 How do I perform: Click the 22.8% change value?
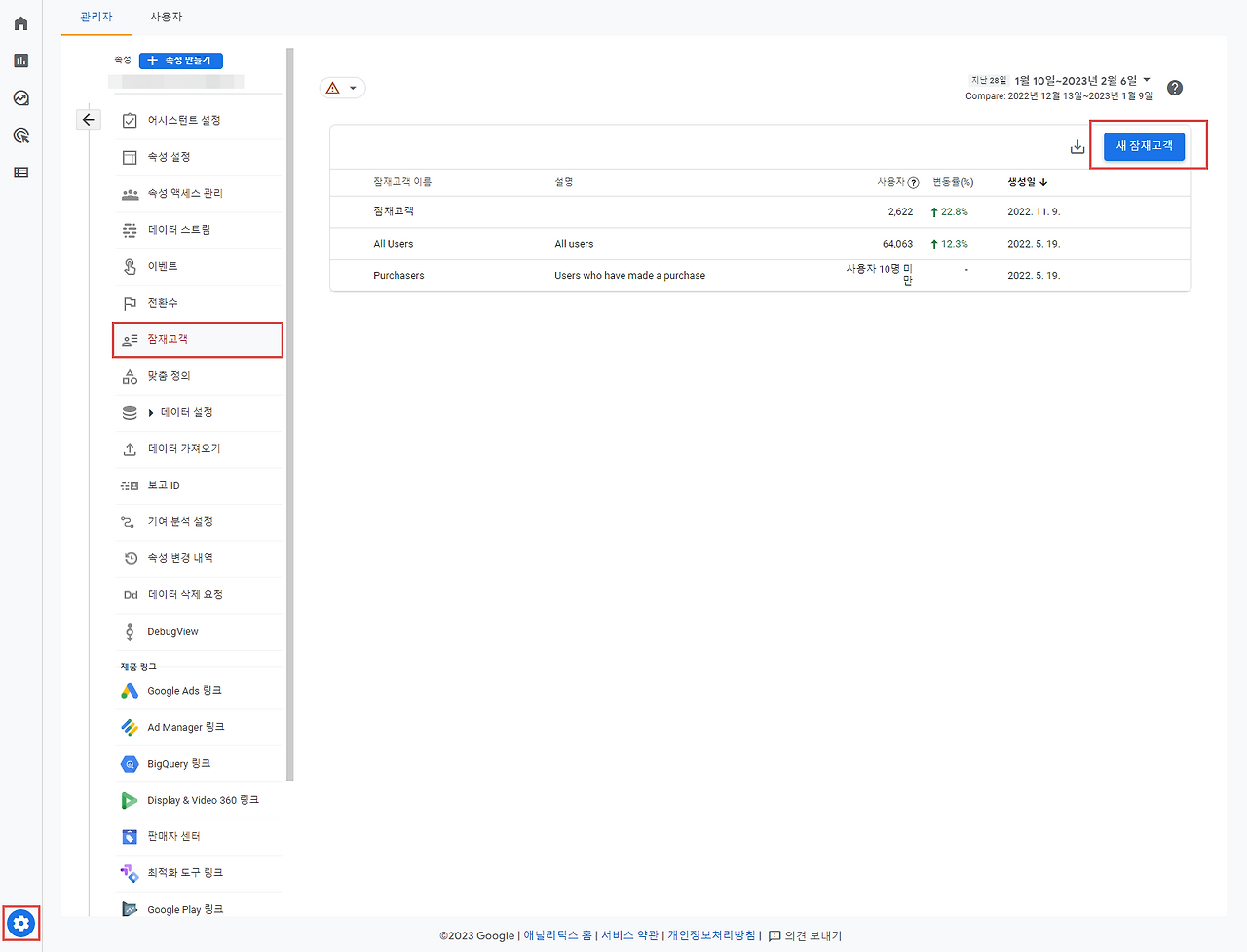[950, 211]
